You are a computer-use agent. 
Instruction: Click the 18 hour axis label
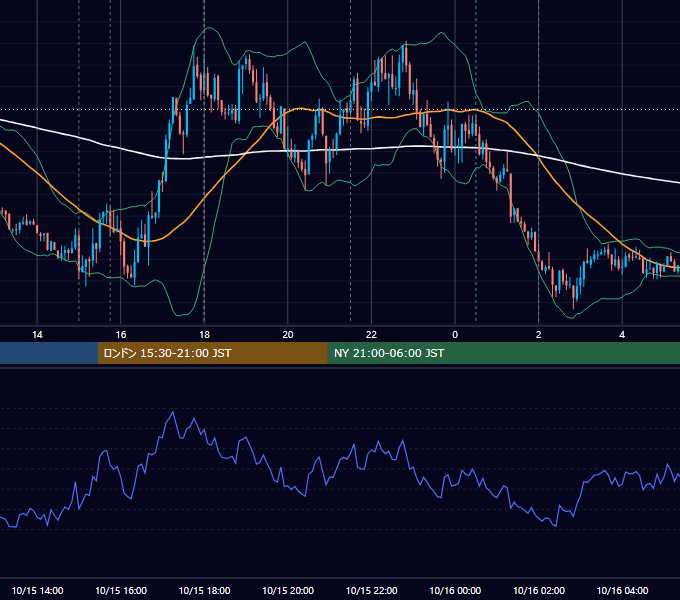click(x=204, y=335)
